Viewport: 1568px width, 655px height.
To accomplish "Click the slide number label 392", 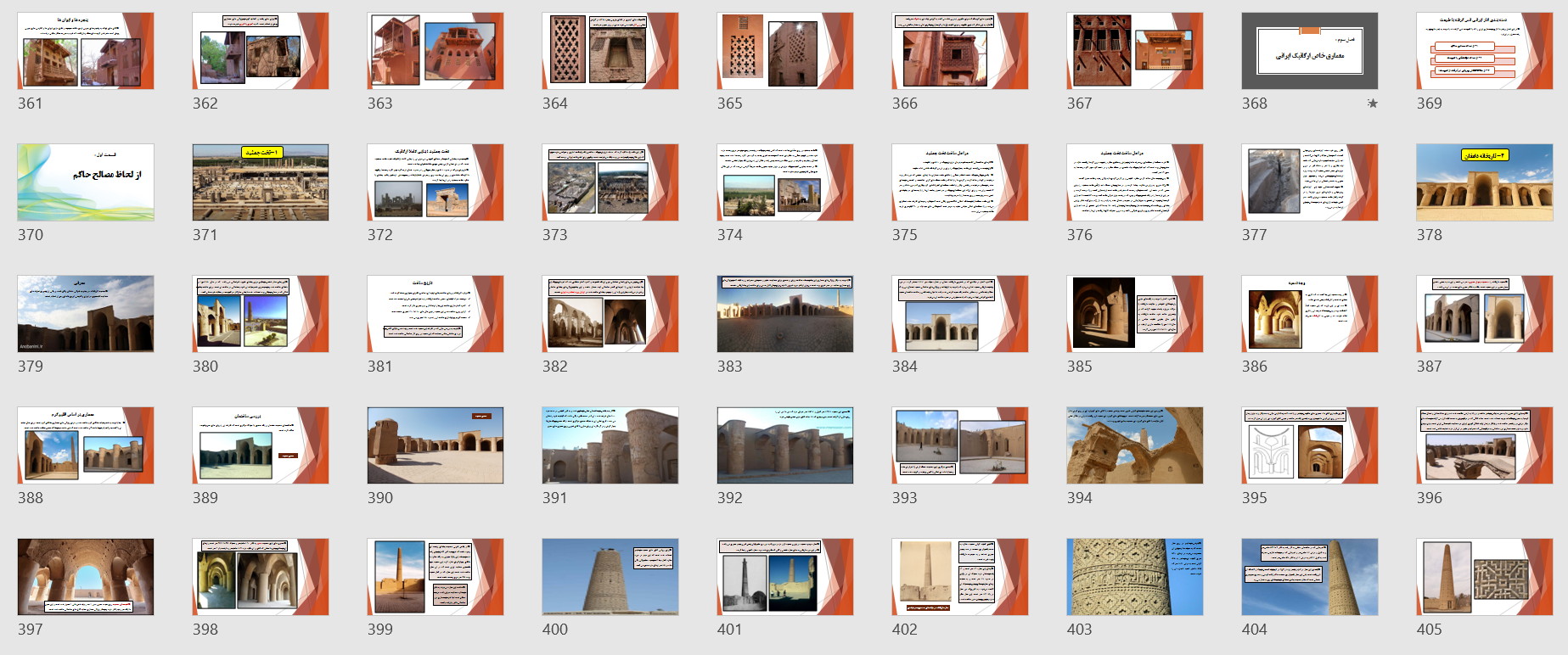I will coord(729,498).
